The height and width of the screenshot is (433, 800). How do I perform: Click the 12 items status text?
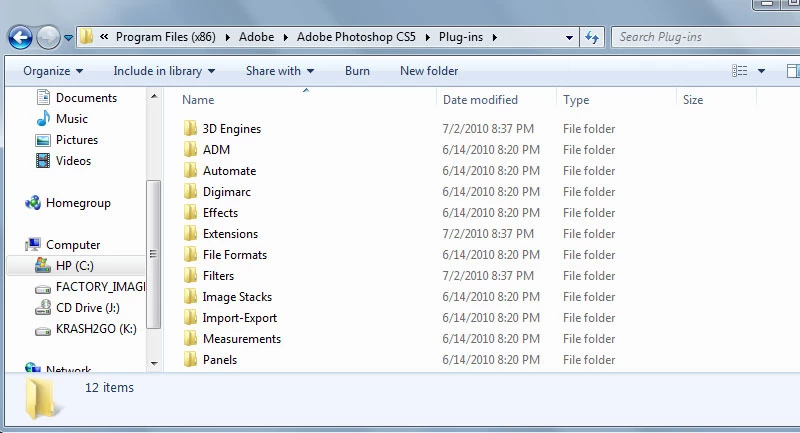[109, 388]
